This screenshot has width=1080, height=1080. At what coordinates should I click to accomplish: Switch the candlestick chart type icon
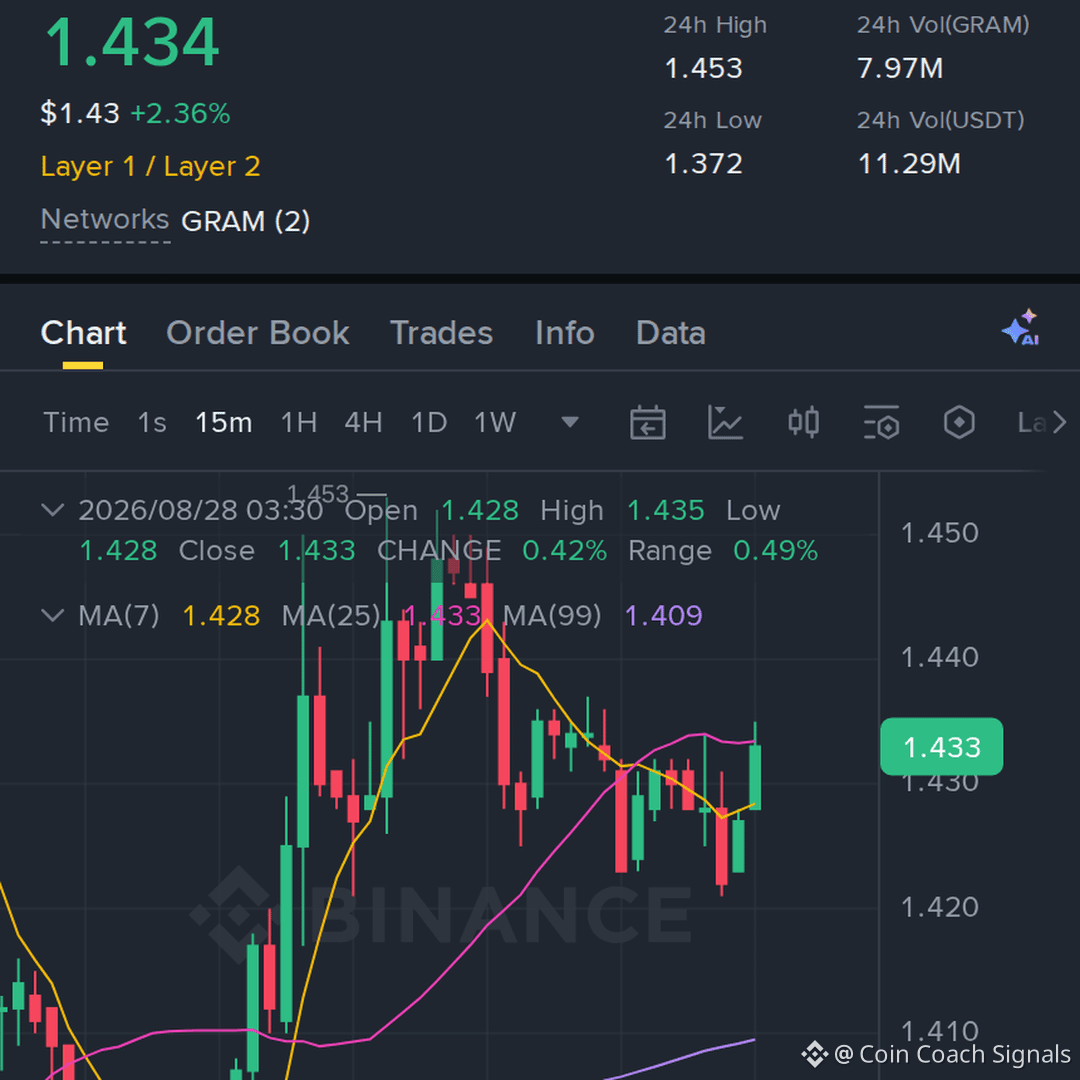click(803, 422)
